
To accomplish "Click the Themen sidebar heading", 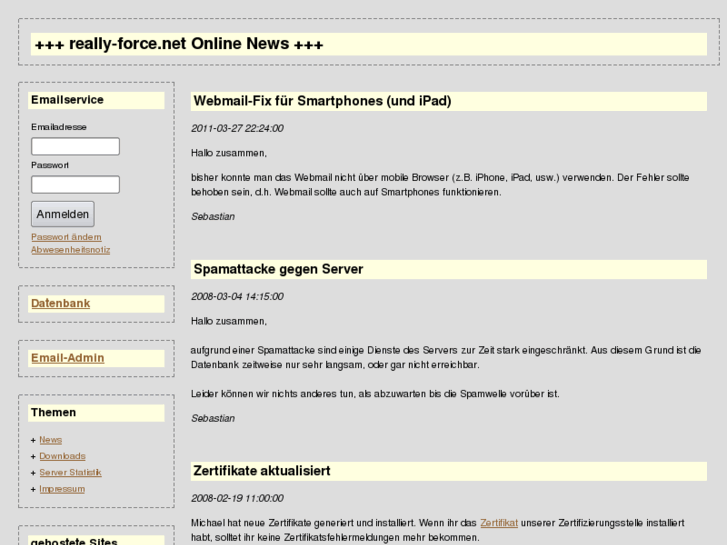I will 96,413.
